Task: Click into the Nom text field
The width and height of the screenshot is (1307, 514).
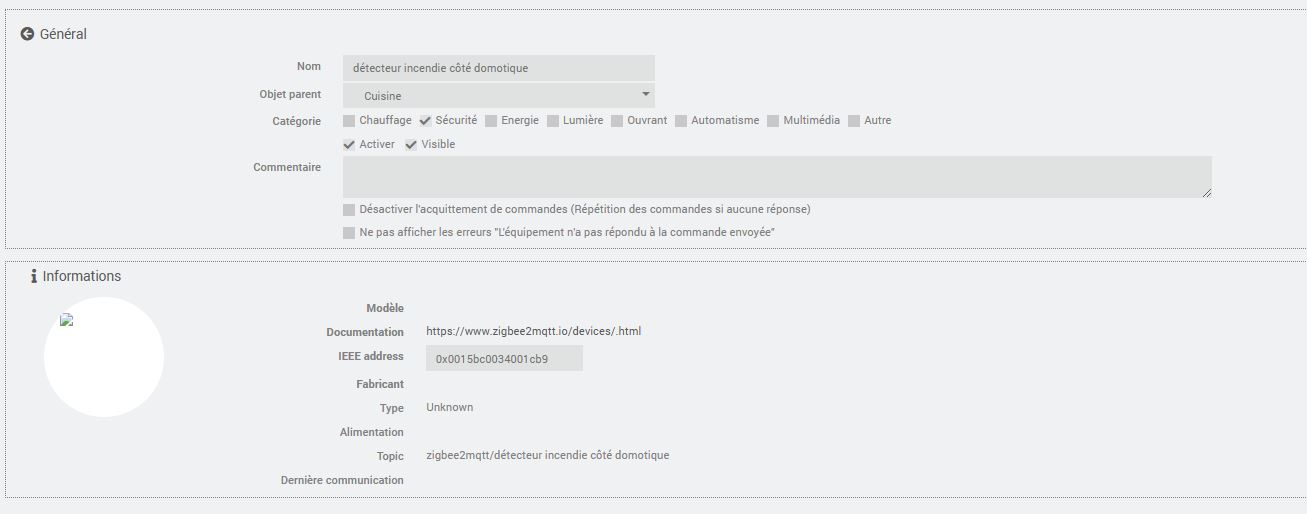Action: [498, 68]
